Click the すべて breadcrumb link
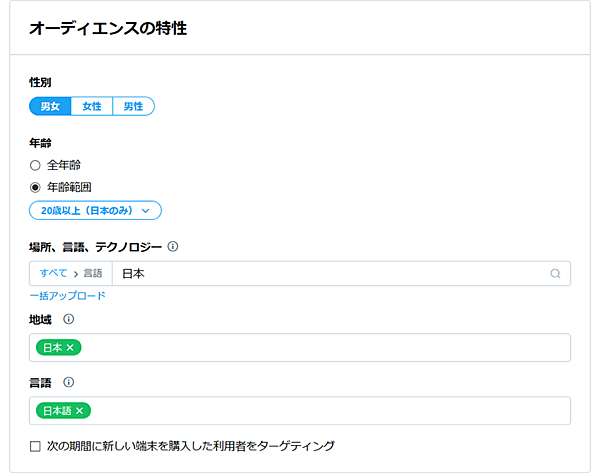600x473 pixels. [x=54, y=273]
